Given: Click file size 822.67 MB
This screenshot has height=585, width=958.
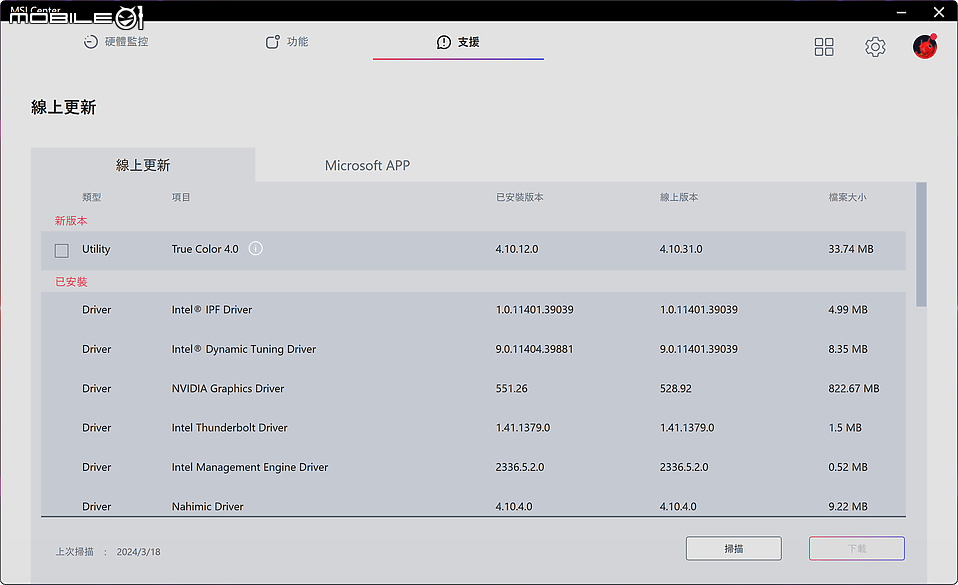Looking at the screenshot, I should pyautogui.click(x=854, y=388).
